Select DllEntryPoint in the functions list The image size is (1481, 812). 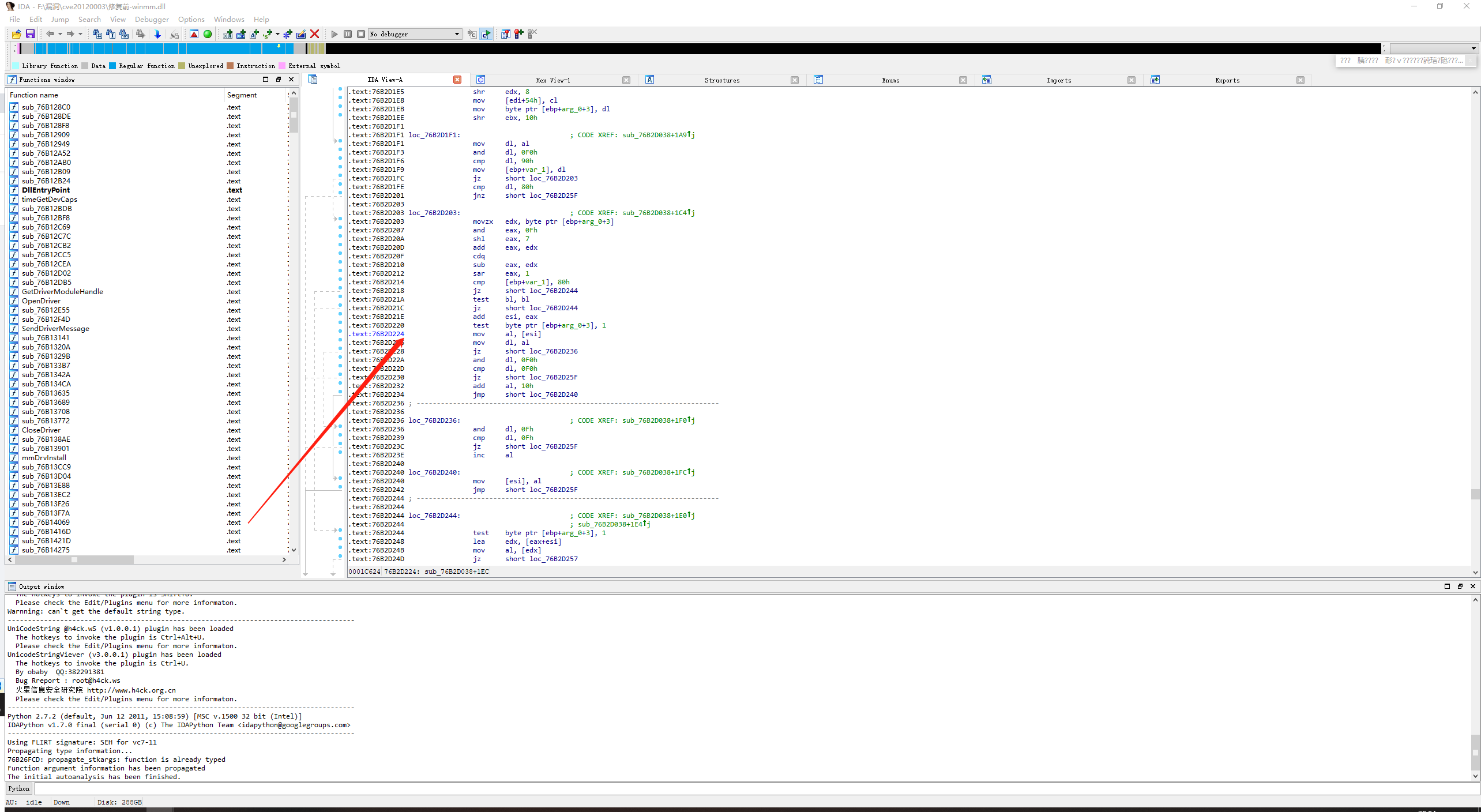click(46, 190)
